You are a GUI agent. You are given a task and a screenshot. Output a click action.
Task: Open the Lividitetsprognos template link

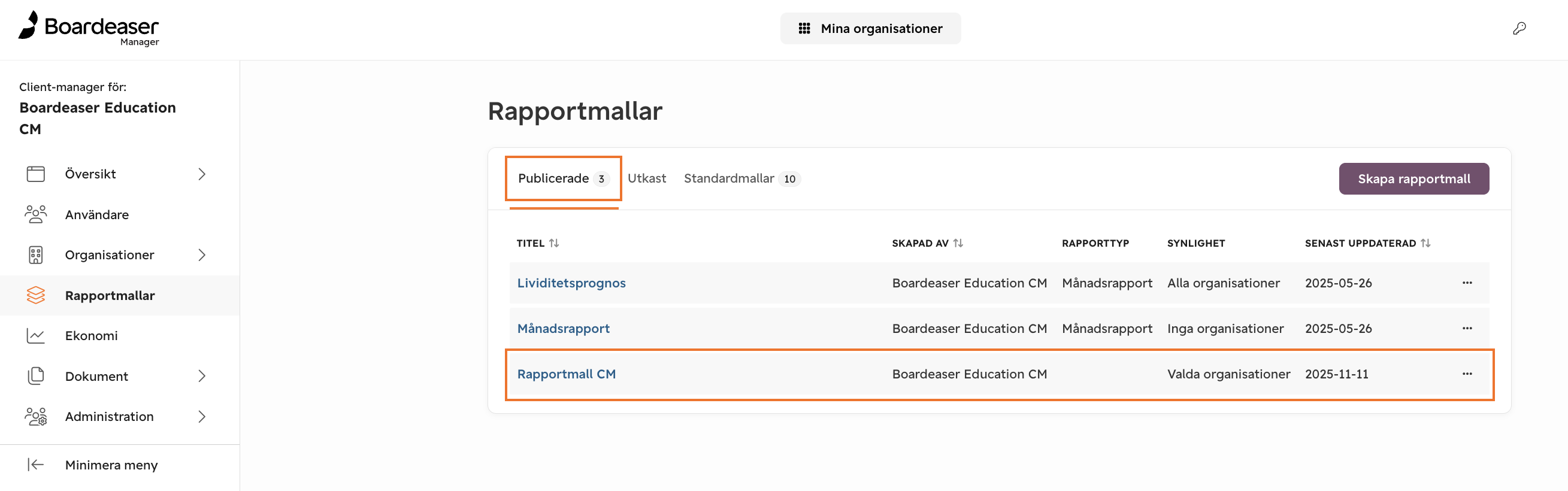pos(571,283)
